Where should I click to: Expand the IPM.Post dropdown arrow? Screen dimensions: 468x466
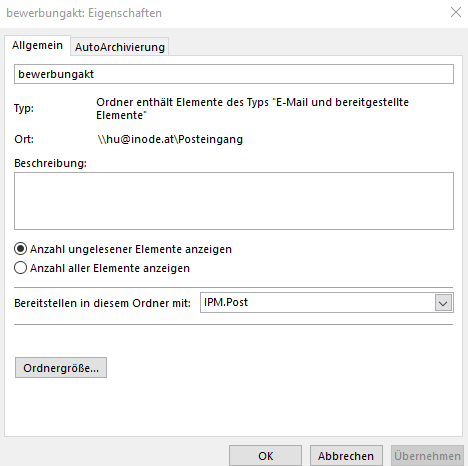pos(443,303)
